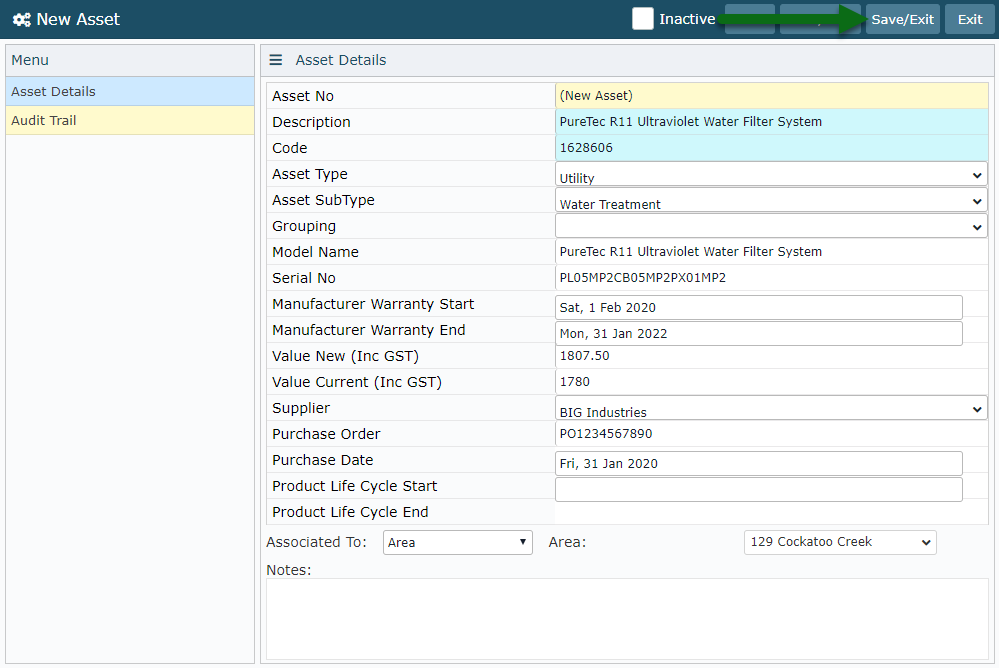
Task: Open Asset Details in the menu
Action: tap(130, 91)
